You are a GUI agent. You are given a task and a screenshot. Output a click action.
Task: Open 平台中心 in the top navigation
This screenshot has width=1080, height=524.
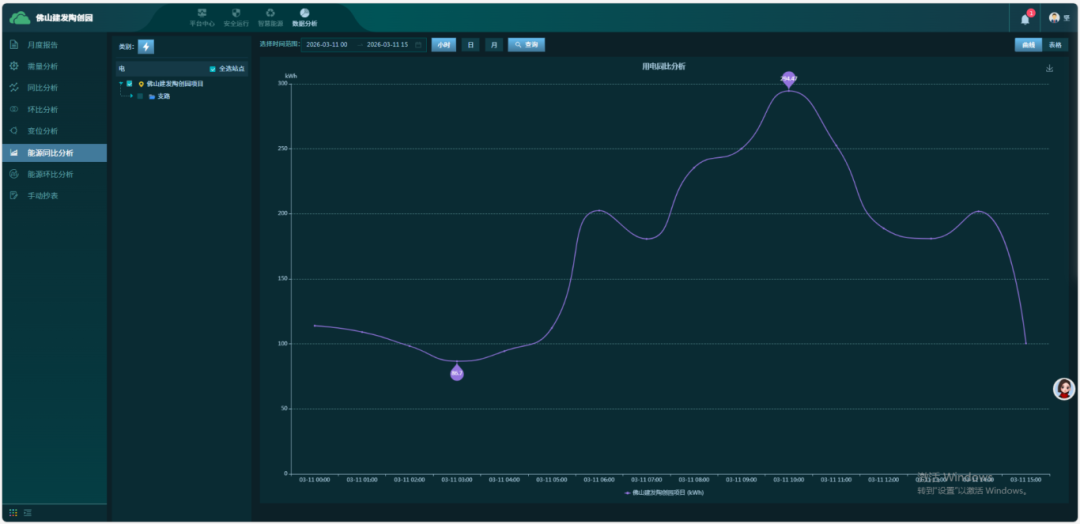tap(202, 17)
